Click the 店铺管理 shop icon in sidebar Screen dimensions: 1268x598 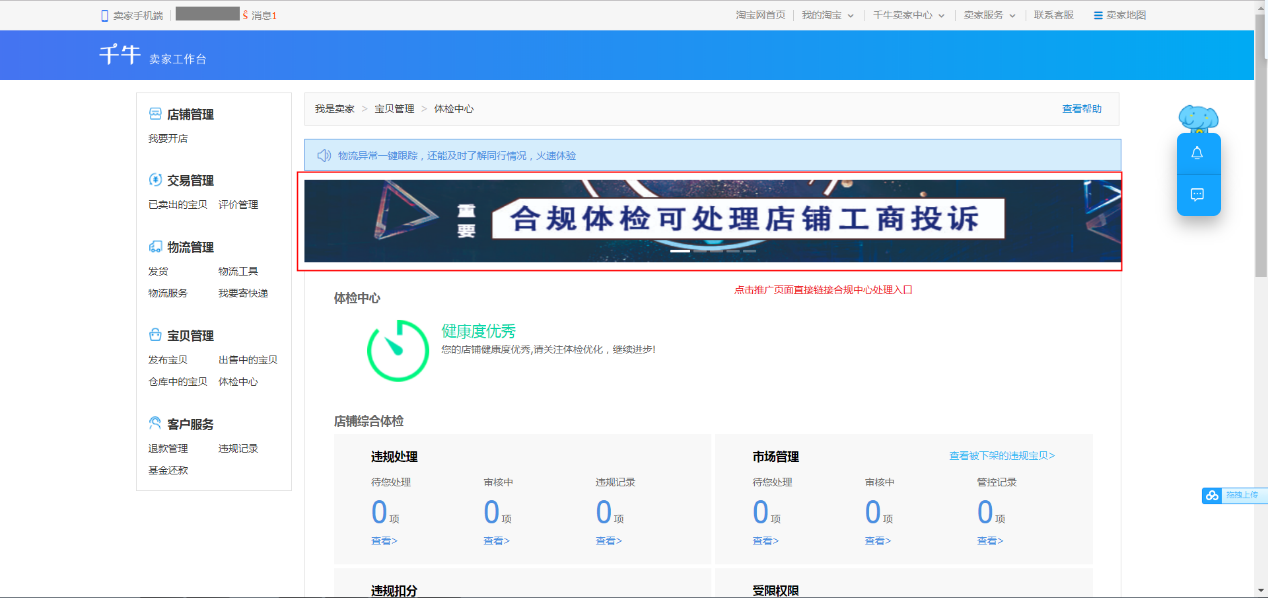tap(155, 114)
